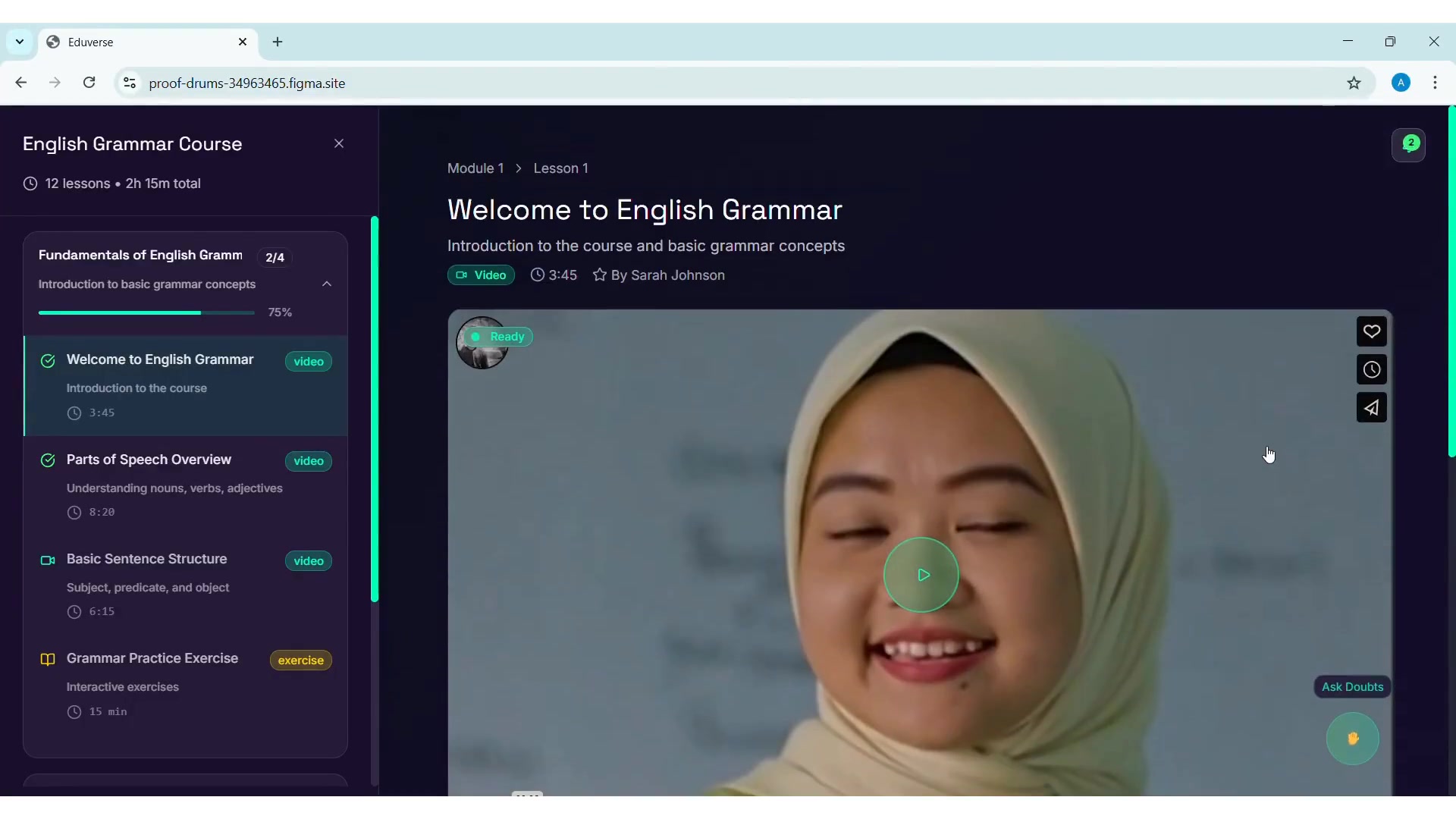Open the chat notifications icon showing 2
Screen dimensions: 1456x819
tap(1409, 145)
